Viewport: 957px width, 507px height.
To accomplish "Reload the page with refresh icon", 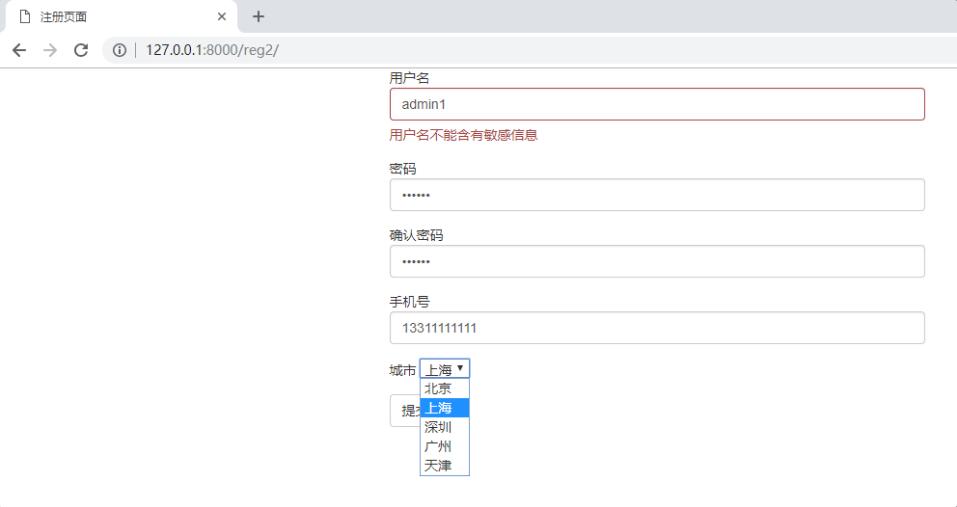I will [x=81, y=50].
